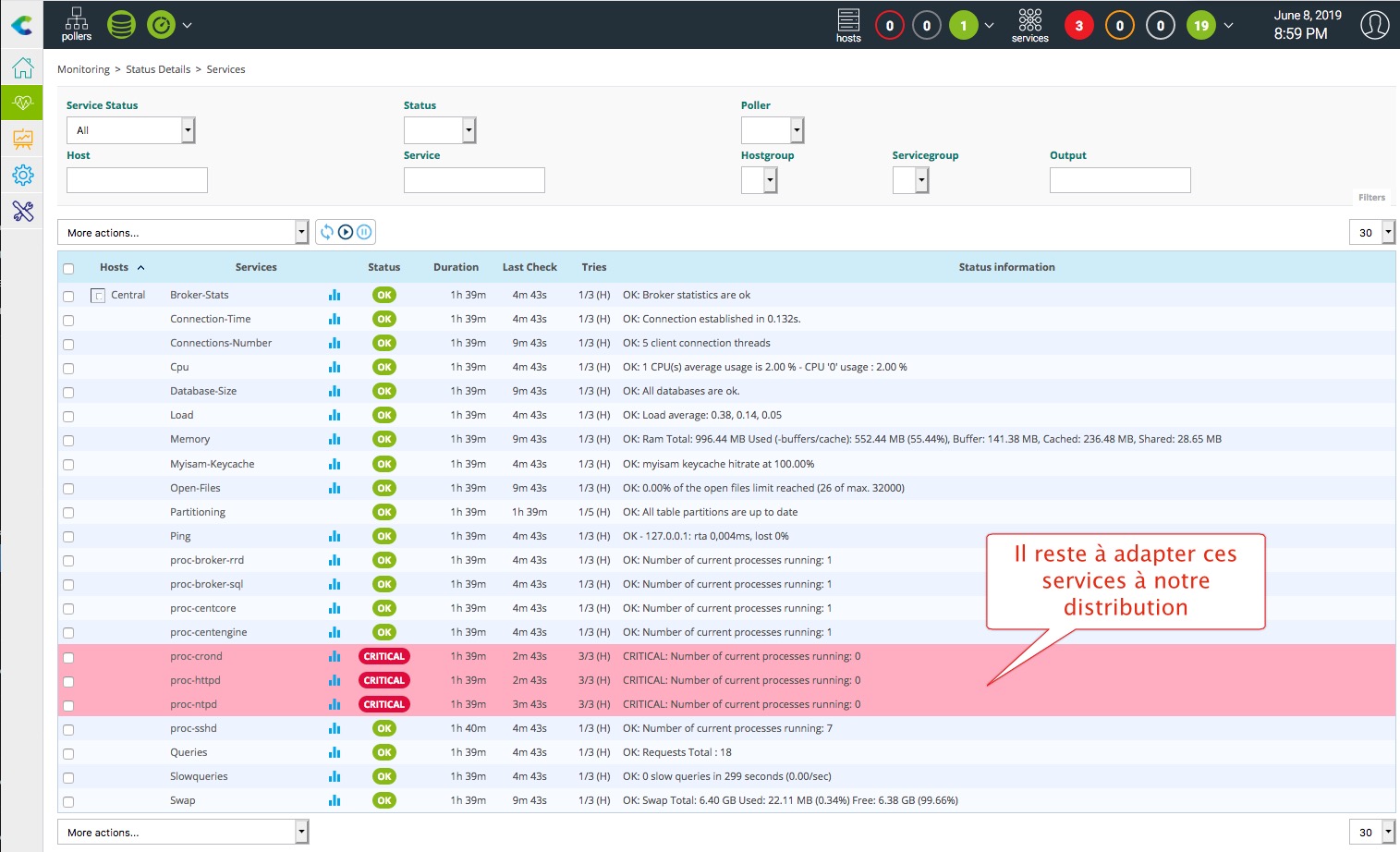Screen dimensions: 1400x852
Task: Tick the checkbox for Cpu service
Action: click(x=68, y=369)
